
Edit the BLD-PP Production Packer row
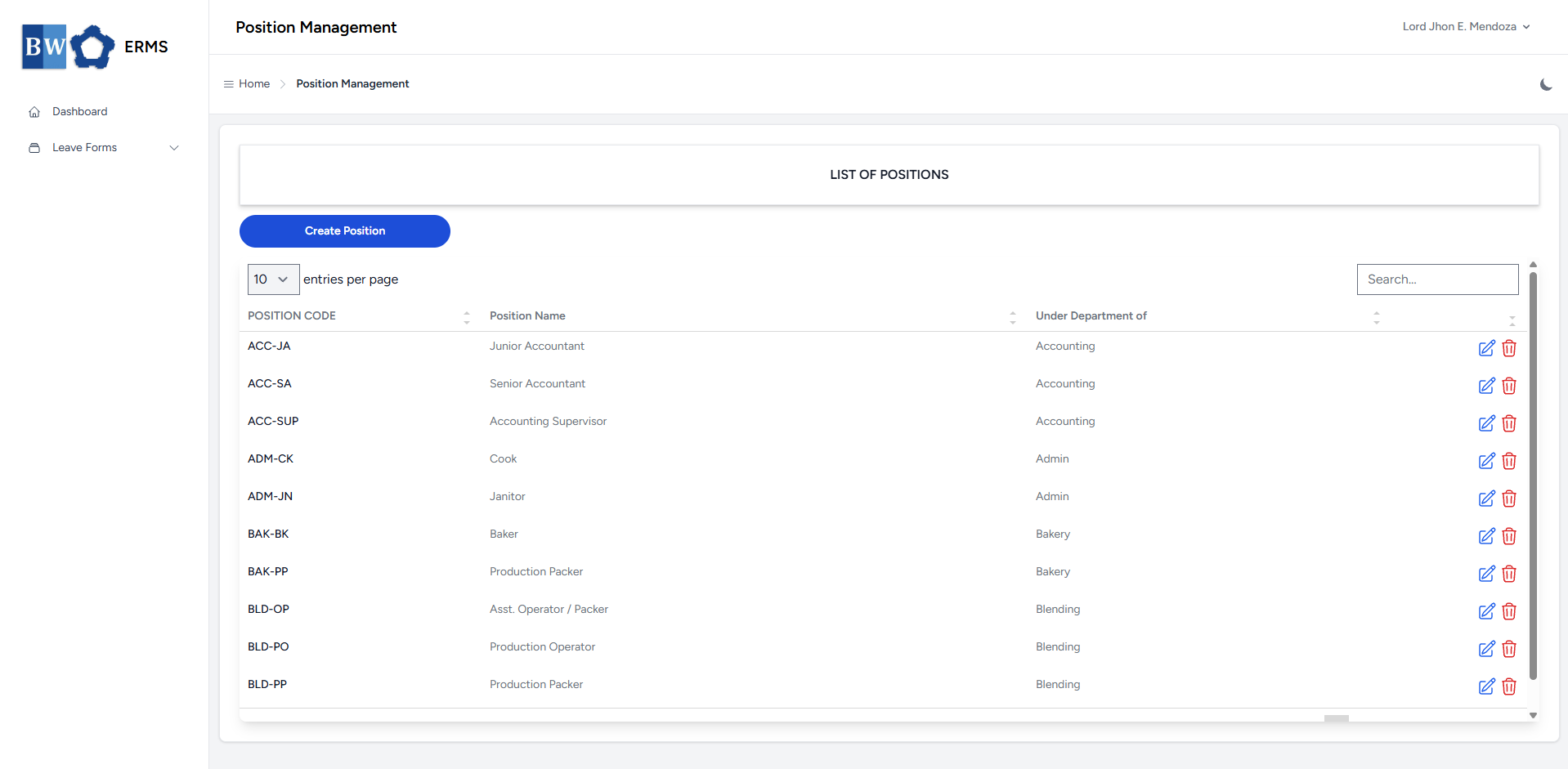pyautogui.click(x=1486, y=686)
